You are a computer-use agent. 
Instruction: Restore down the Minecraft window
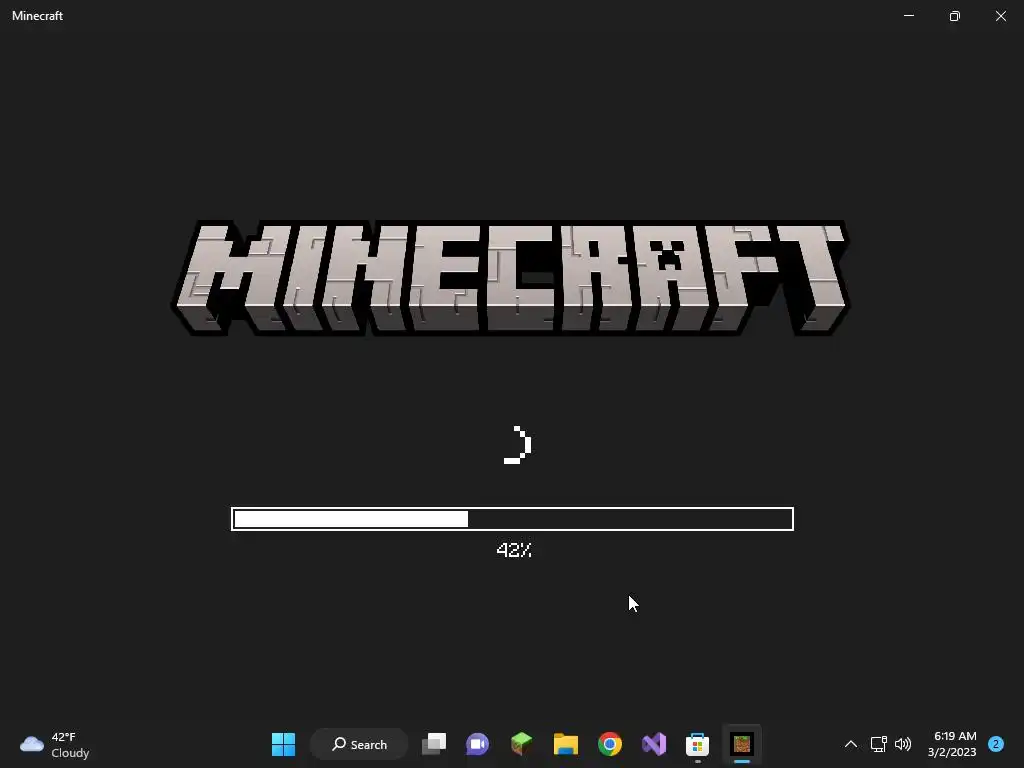pos(955,16)
